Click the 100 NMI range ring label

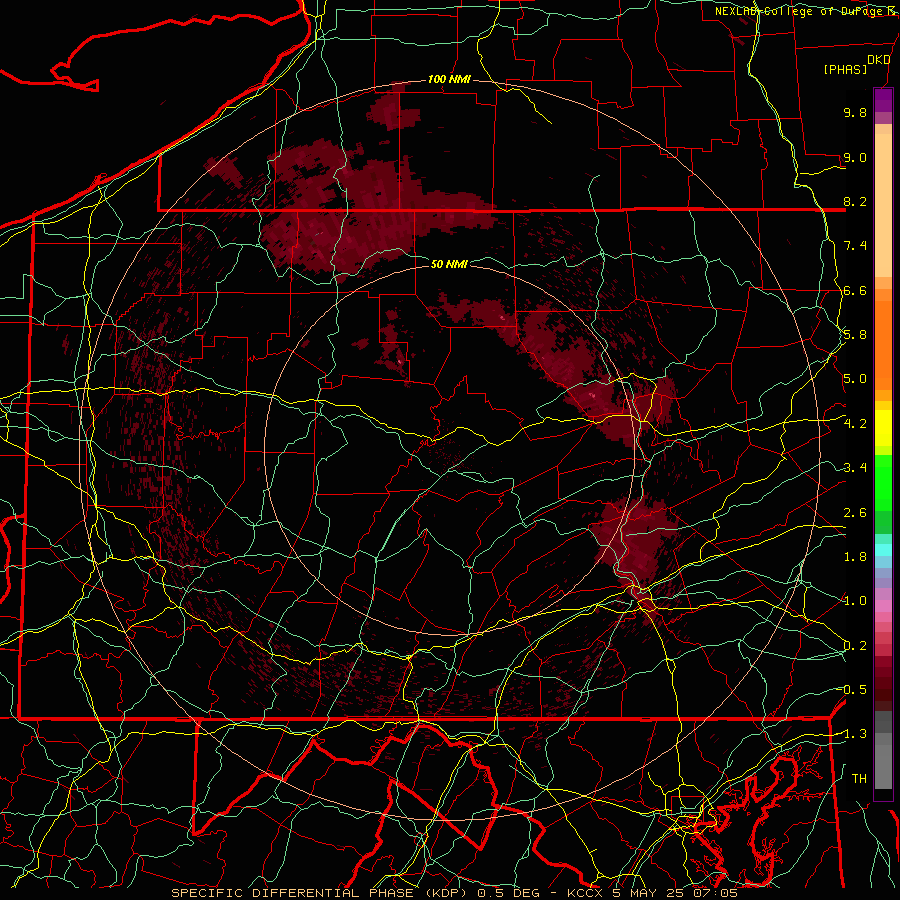point(449,79)
